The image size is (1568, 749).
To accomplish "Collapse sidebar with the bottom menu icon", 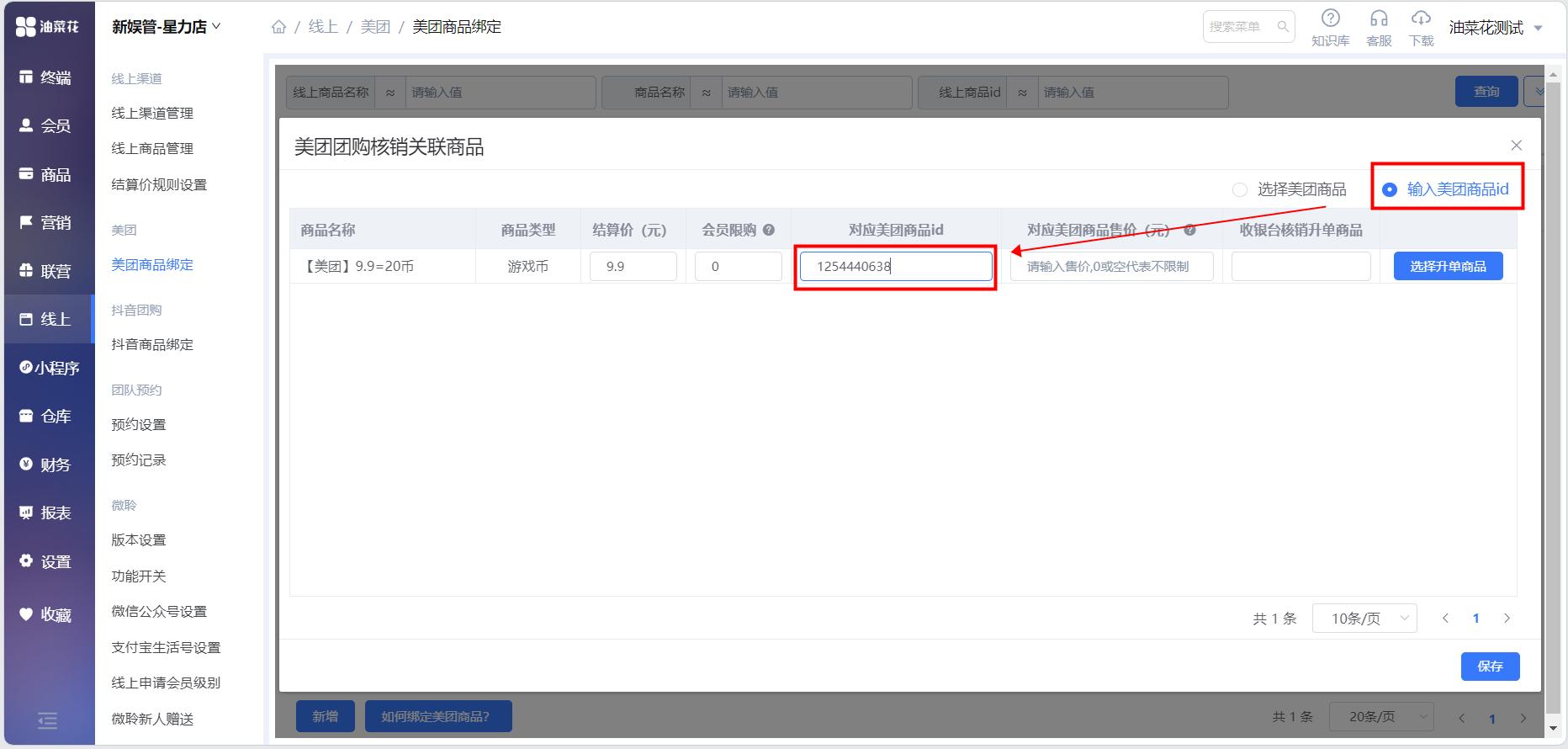I will 48,720.
